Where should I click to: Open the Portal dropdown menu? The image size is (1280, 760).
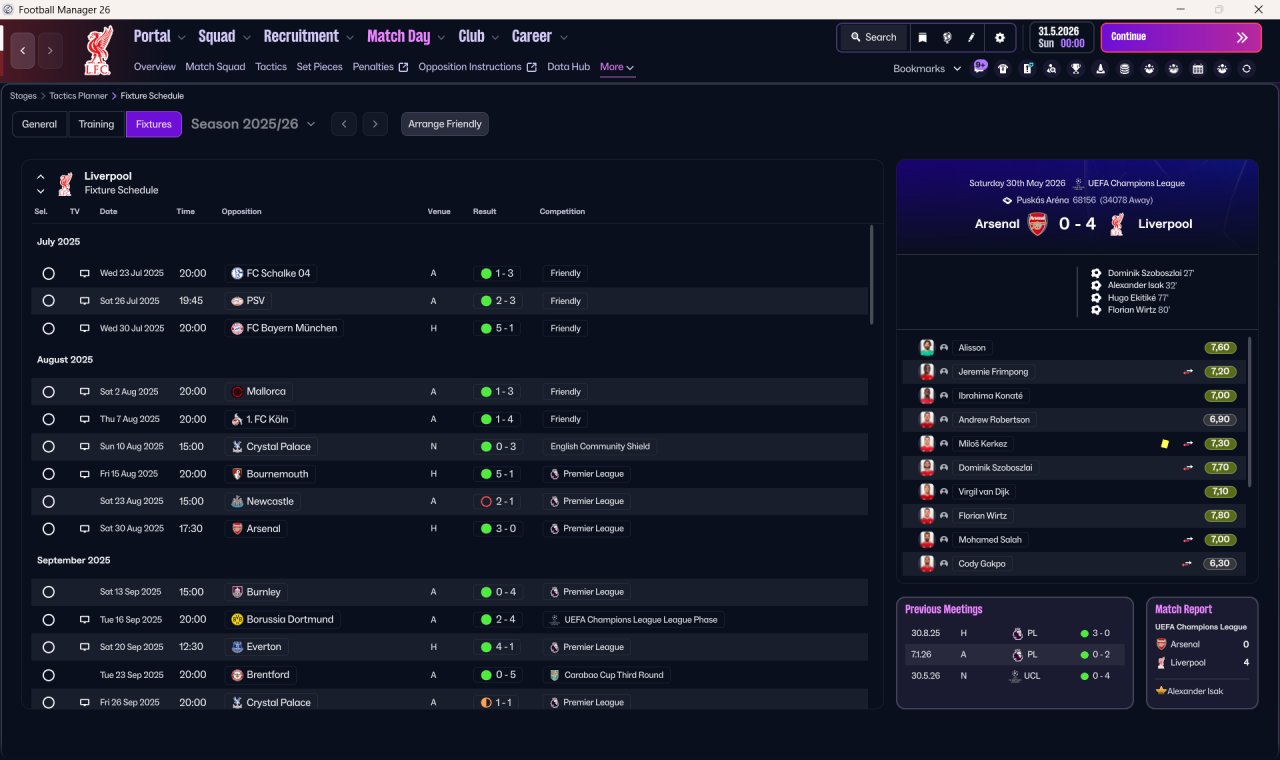coord(159,36)
